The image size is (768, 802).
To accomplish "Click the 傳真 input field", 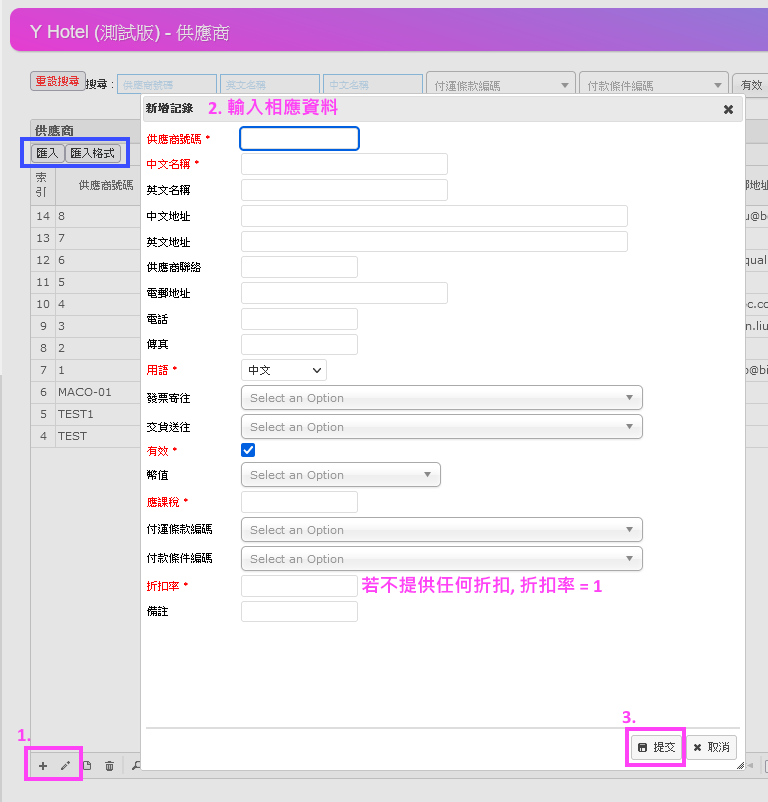I will [299, 344].
